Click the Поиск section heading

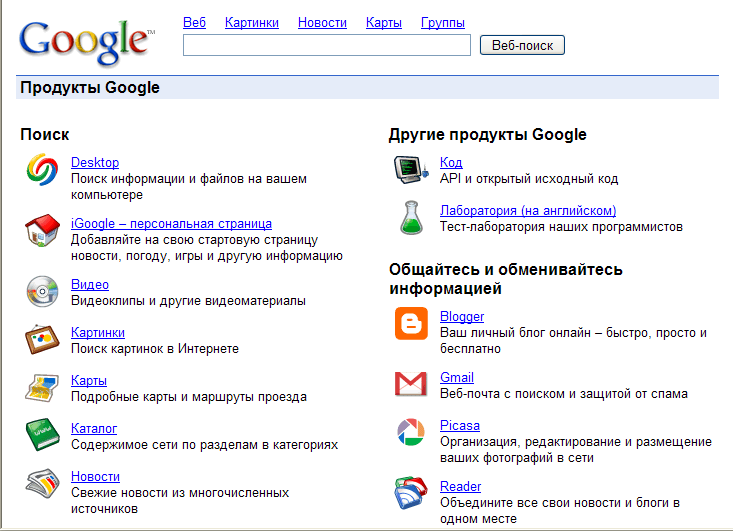click(x=45, y=135)
